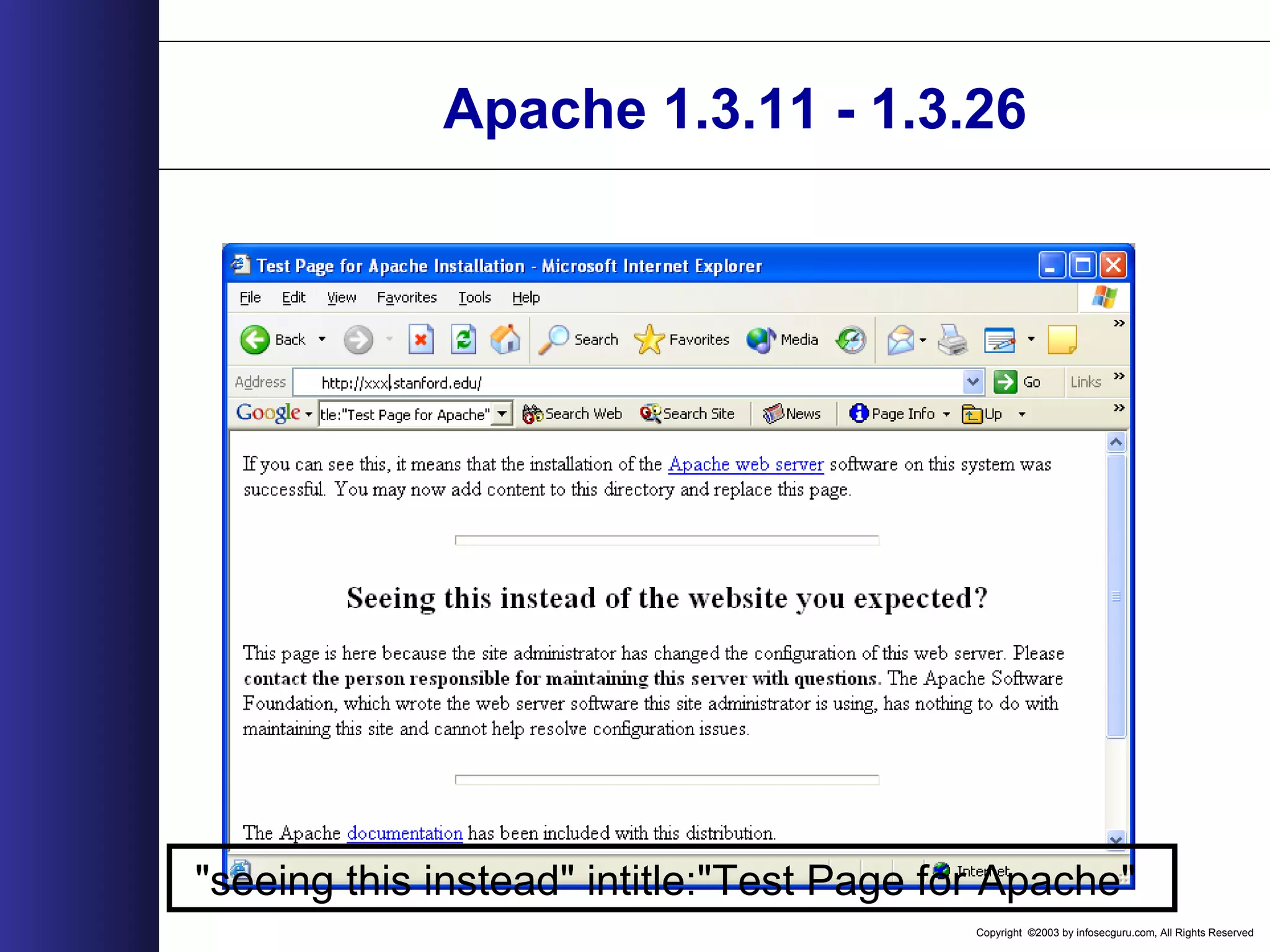Go to Home page icon

point(505,339)
